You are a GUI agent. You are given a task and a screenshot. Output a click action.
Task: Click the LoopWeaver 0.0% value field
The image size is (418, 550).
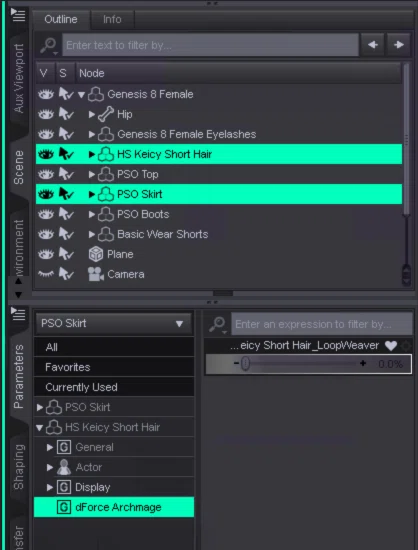tap(391, 364)
